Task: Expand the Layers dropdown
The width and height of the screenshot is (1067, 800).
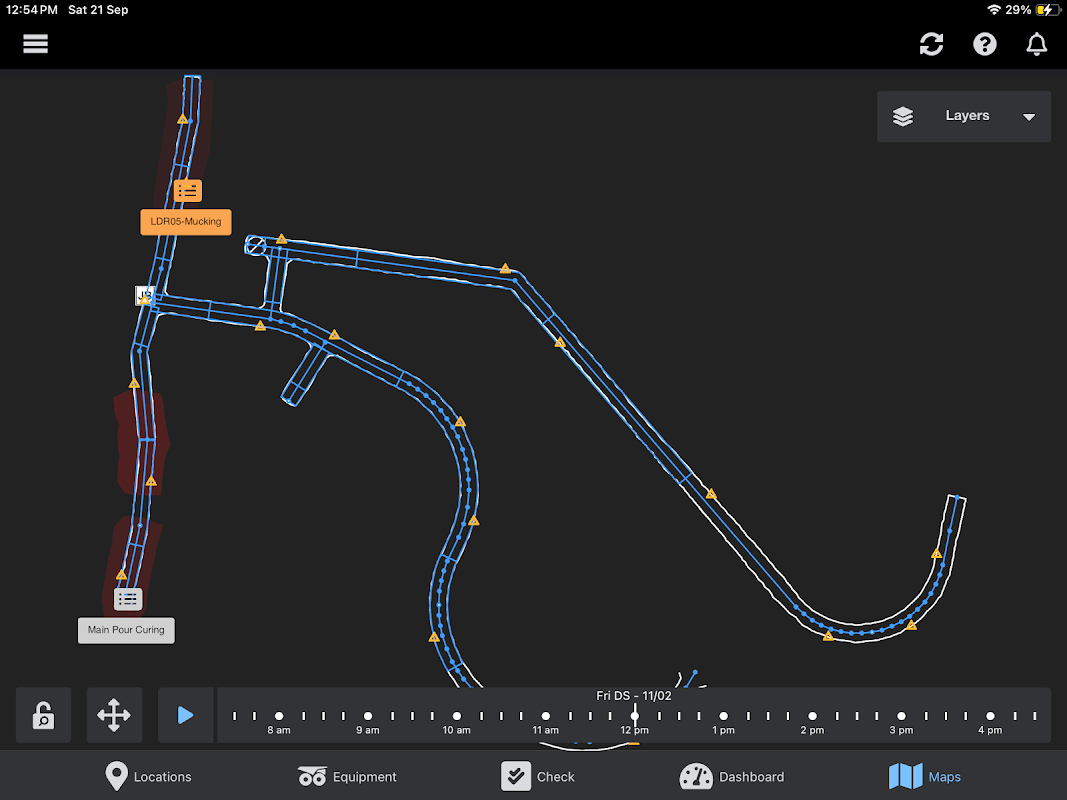Action: [964, 116]
